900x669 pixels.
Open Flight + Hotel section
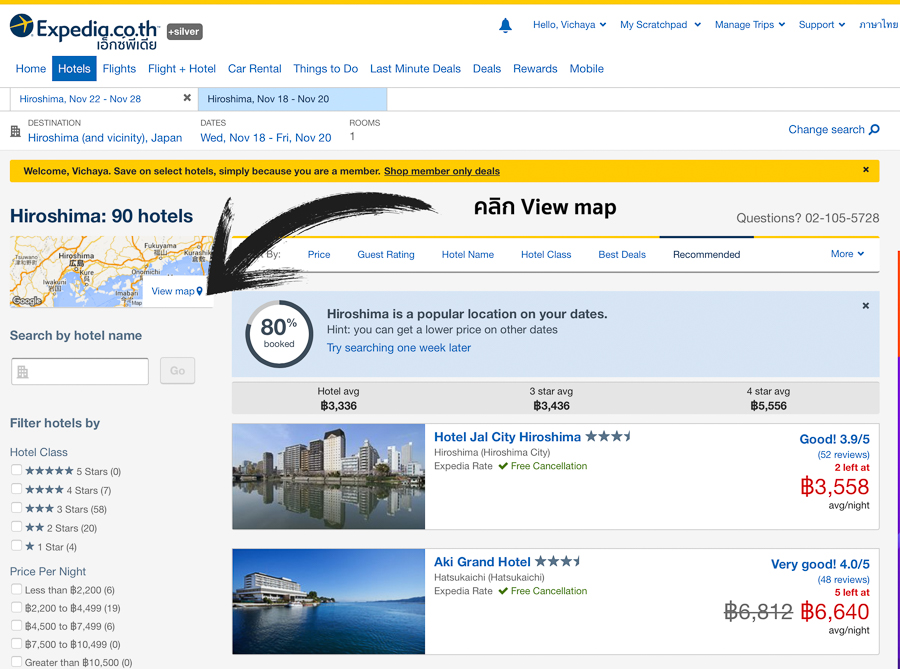[182, 68]
